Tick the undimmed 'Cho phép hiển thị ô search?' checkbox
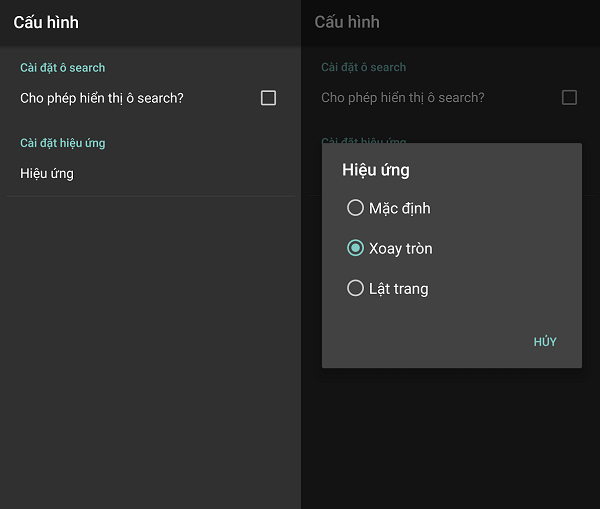Screen dimensions: 600x509 click(268, 98)
